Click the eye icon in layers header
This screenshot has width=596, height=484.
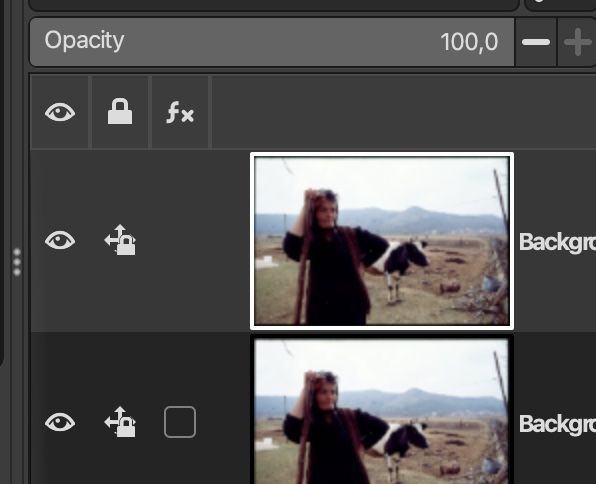click(x=60, y=113)
